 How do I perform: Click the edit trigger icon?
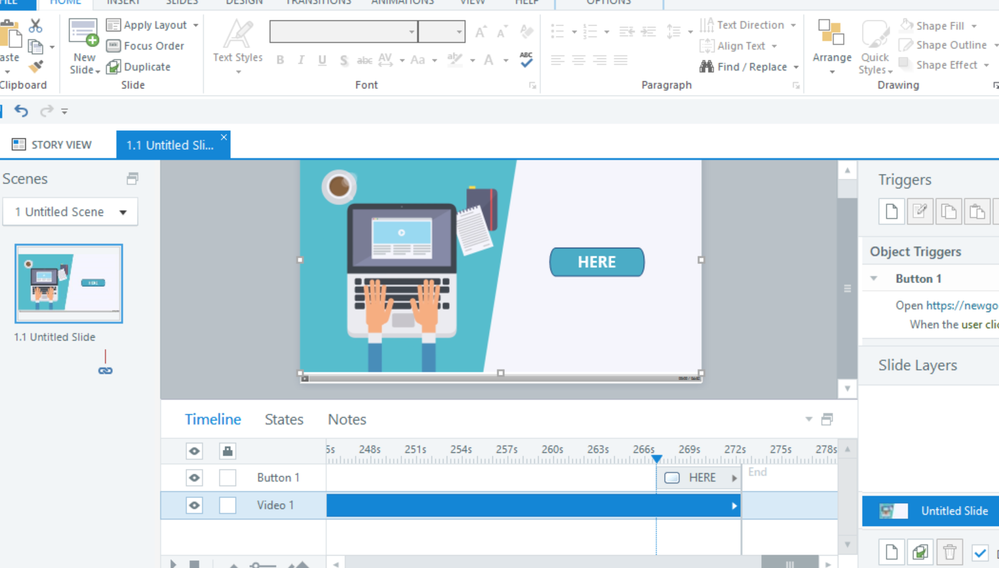coord(920,211)
